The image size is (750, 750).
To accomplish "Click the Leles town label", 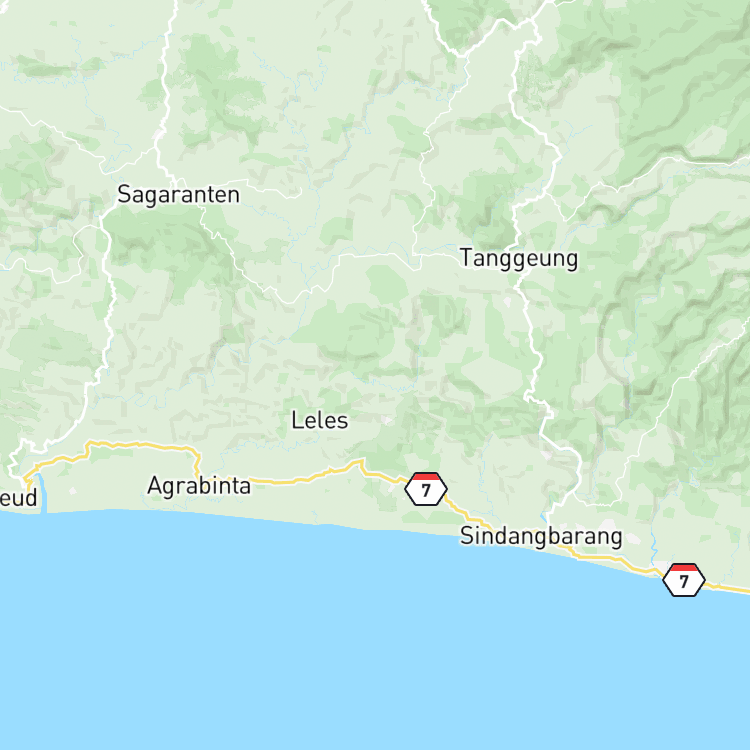I will pyautogui.click(x=320, y=420).
